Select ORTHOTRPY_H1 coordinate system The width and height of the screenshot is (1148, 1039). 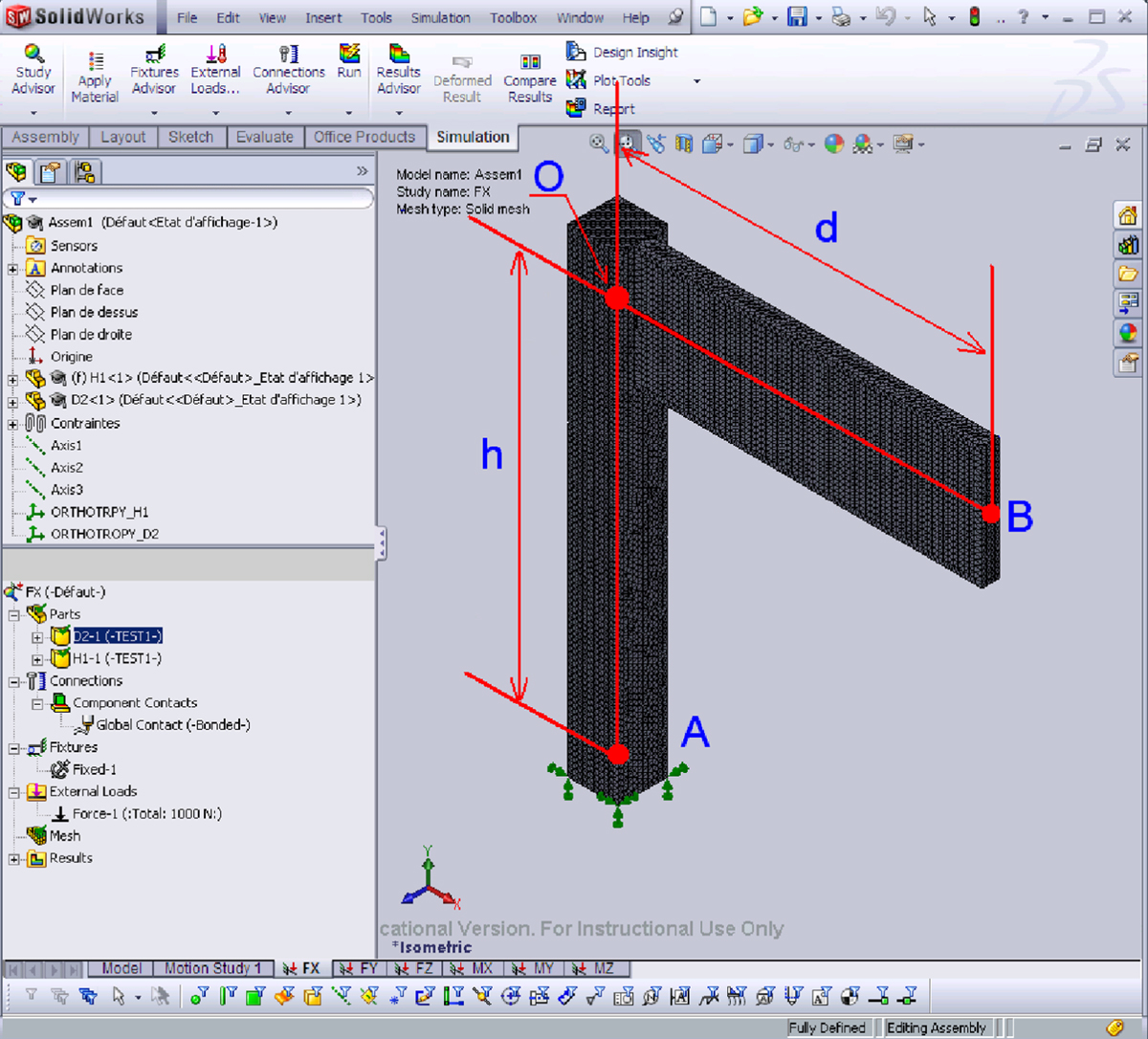pos(87,512)
